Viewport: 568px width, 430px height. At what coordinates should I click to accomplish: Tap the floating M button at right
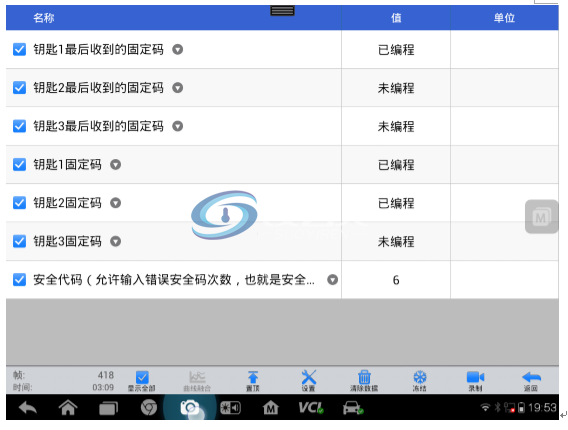pyautogui.click(x=541, y=217)
